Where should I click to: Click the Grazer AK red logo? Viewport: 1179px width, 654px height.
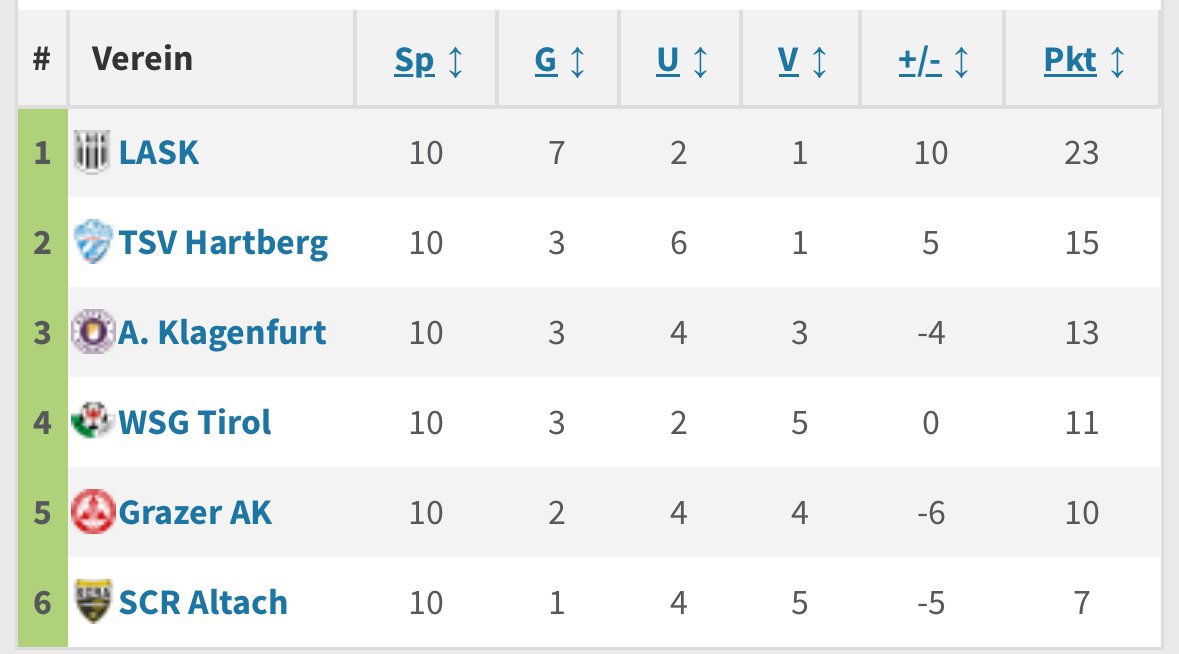click(93, 512)
